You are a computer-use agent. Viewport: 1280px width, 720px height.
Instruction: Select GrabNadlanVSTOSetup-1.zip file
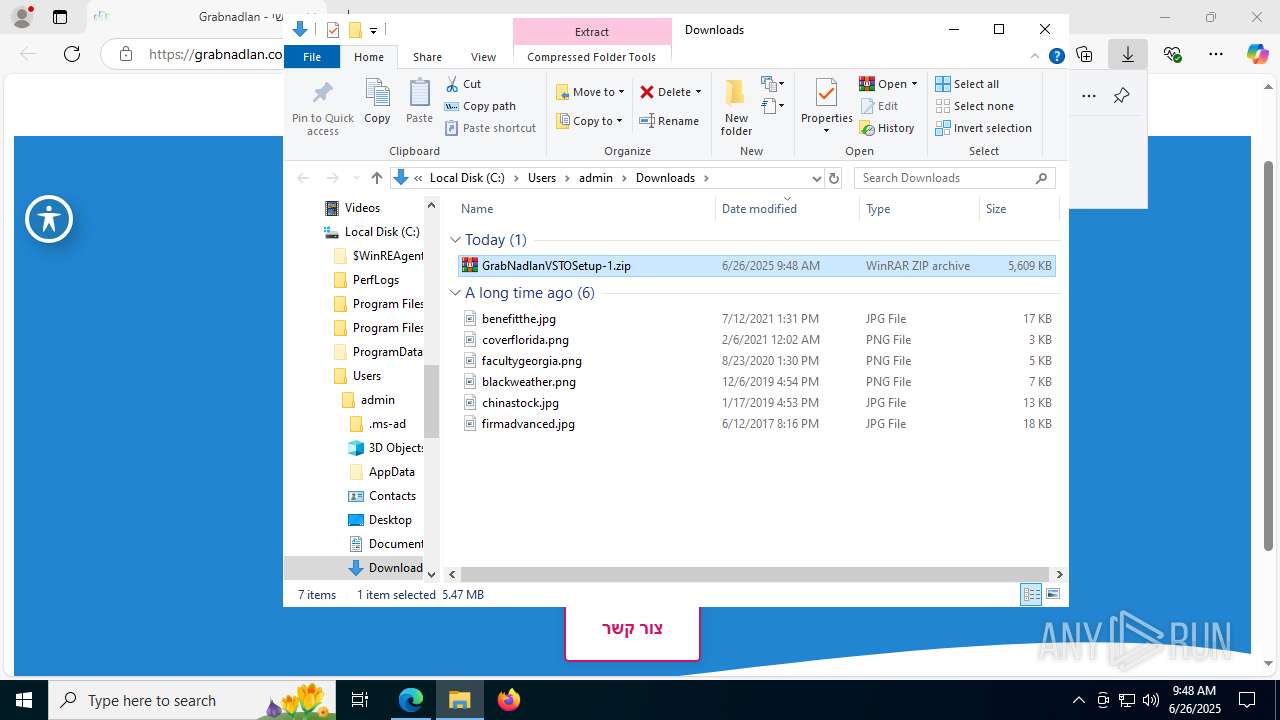[756, 266]
